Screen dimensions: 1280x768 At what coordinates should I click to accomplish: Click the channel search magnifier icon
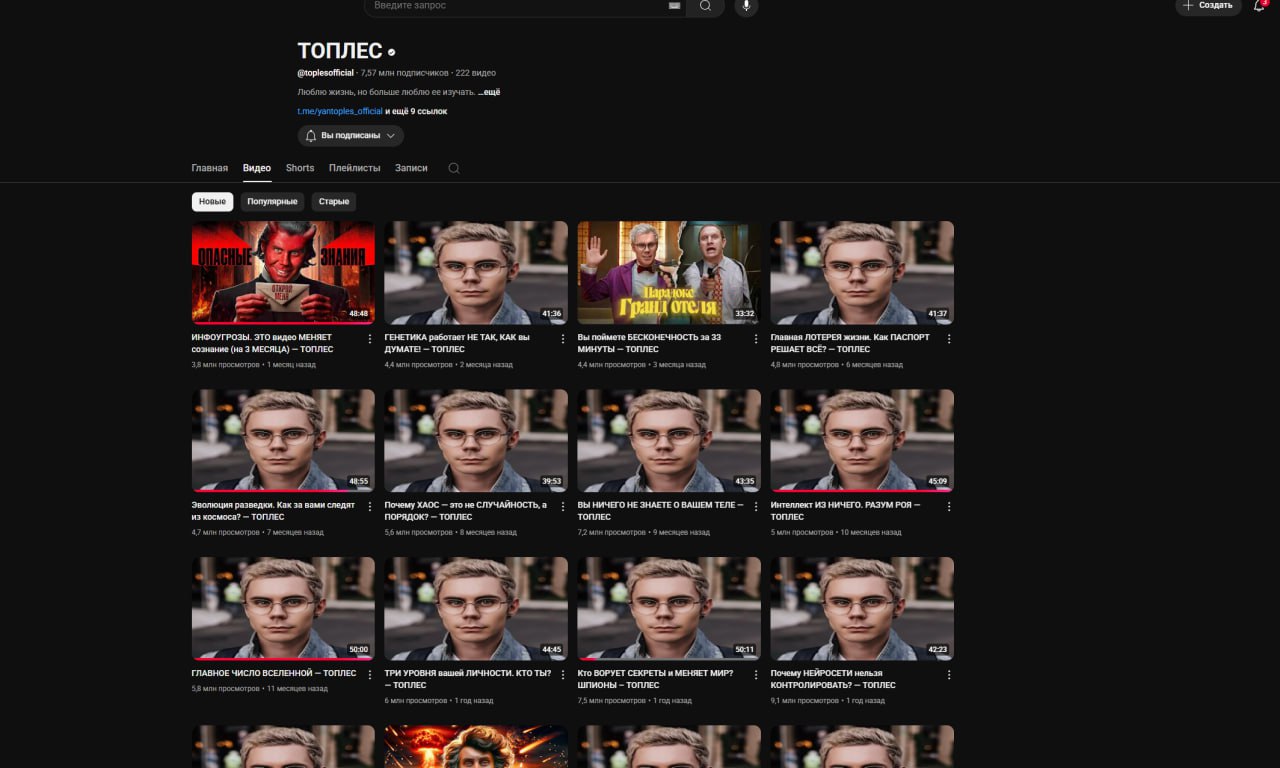coord(454,168)
